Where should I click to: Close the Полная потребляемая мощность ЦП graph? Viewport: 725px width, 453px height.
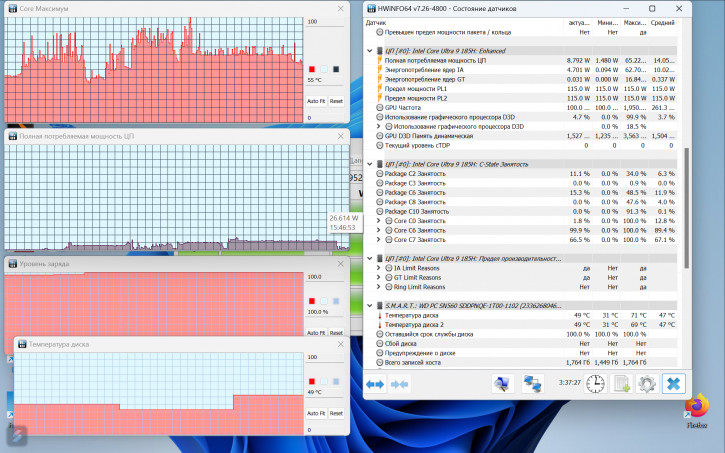[x=340, y=136]
